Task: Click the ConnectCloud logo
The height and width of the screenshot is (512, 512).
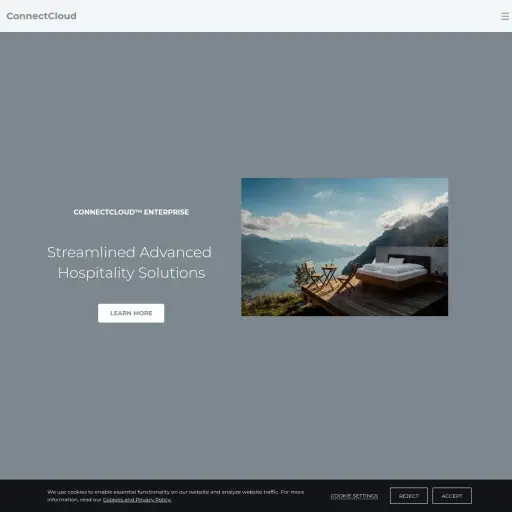Action: (x=41, y=16)
